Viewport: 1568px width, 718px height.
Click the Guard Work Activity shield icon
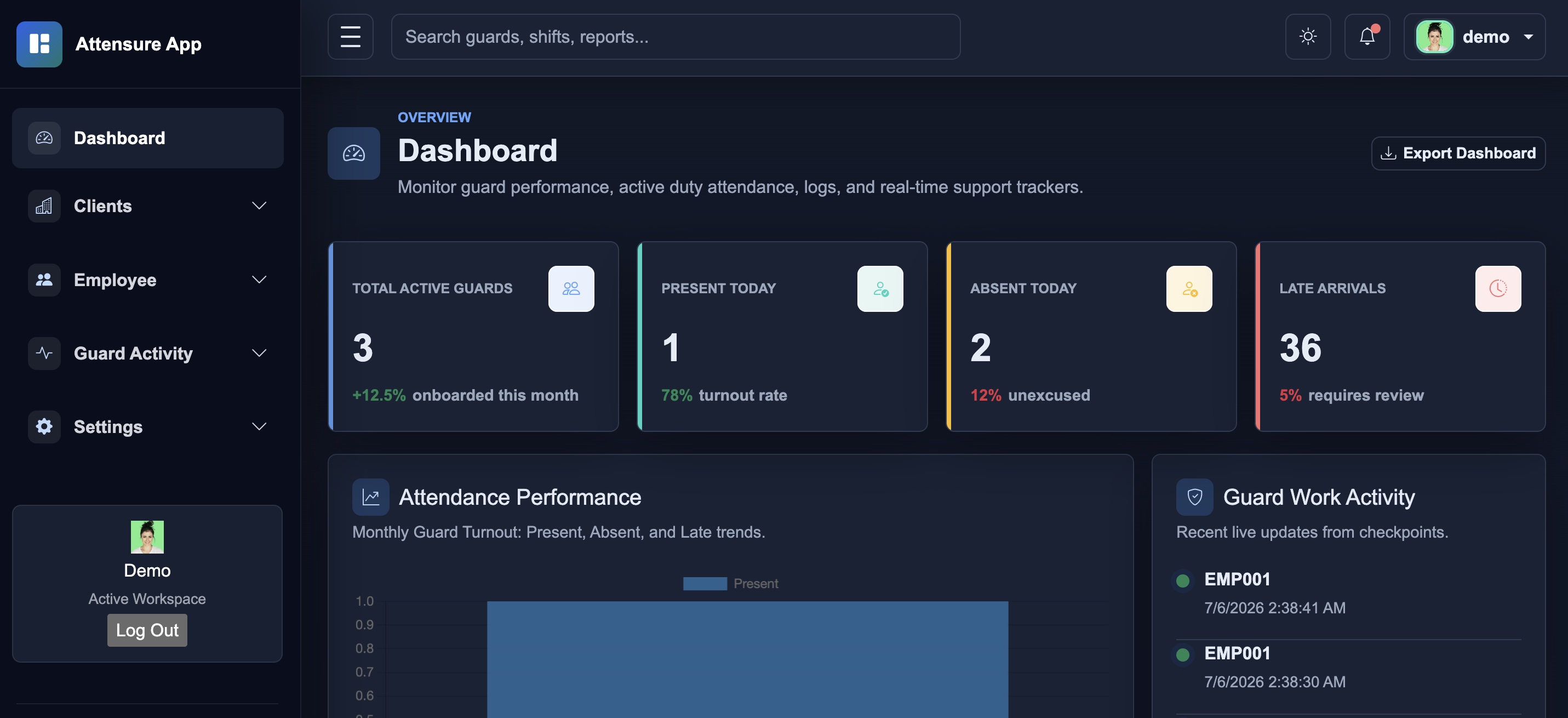click(x=1194, y=497)
